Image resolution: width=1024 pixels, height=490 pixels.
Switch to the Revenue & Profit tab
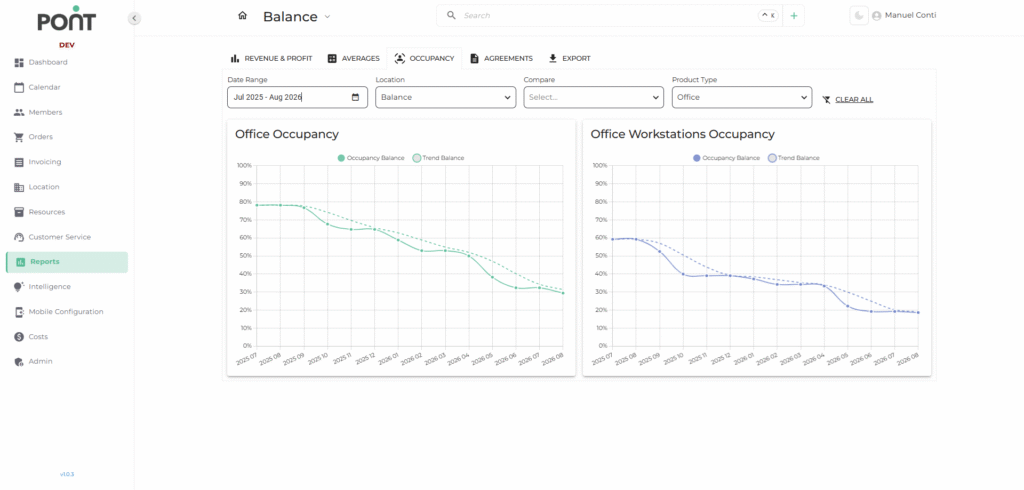(271, 58)
